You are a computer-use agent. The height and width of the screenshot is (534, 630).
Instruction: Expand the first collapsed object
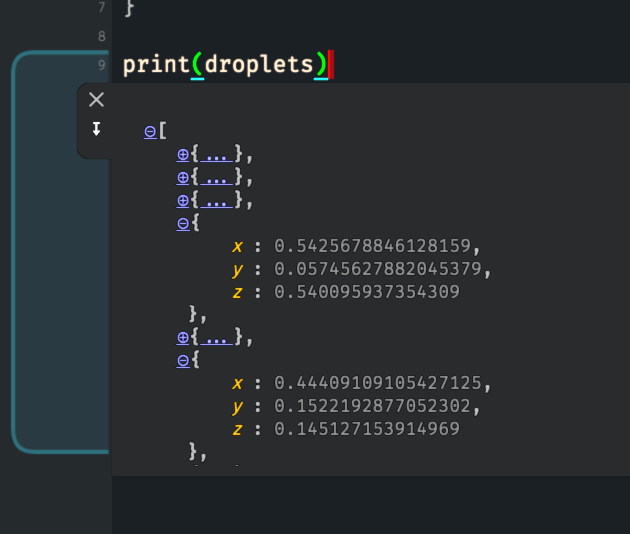(183, 154)
